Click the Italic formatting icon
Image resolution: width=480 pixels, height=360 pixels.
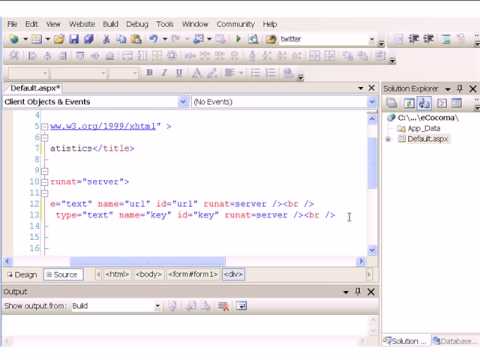point(164,73)
